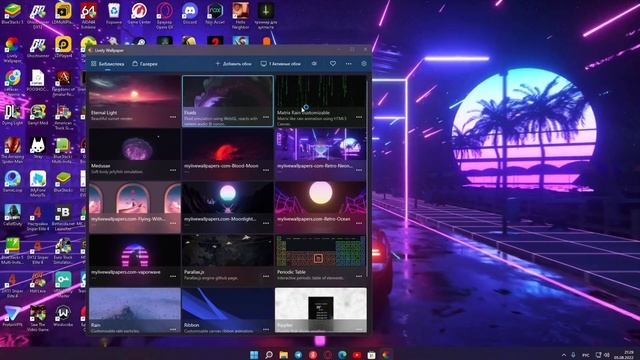Image resolution: width=640 pixels, height=360 pixels.
Task: Click the LDPlayer4 desktop icon
Action: (63, 48)
